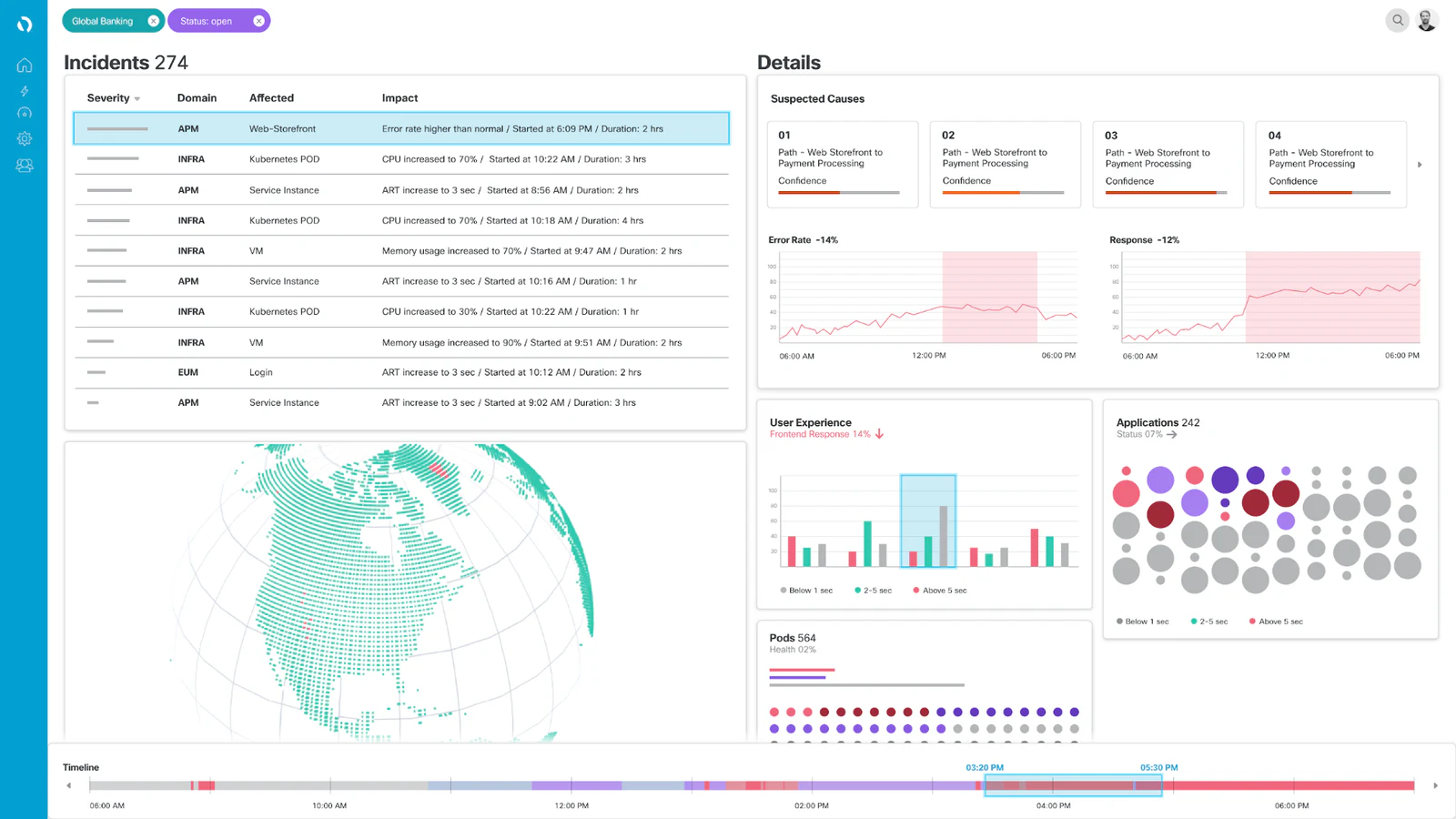Select the EUM Login incident row
Viewport: 1456px width, 819px height.
tap(401, 372)
